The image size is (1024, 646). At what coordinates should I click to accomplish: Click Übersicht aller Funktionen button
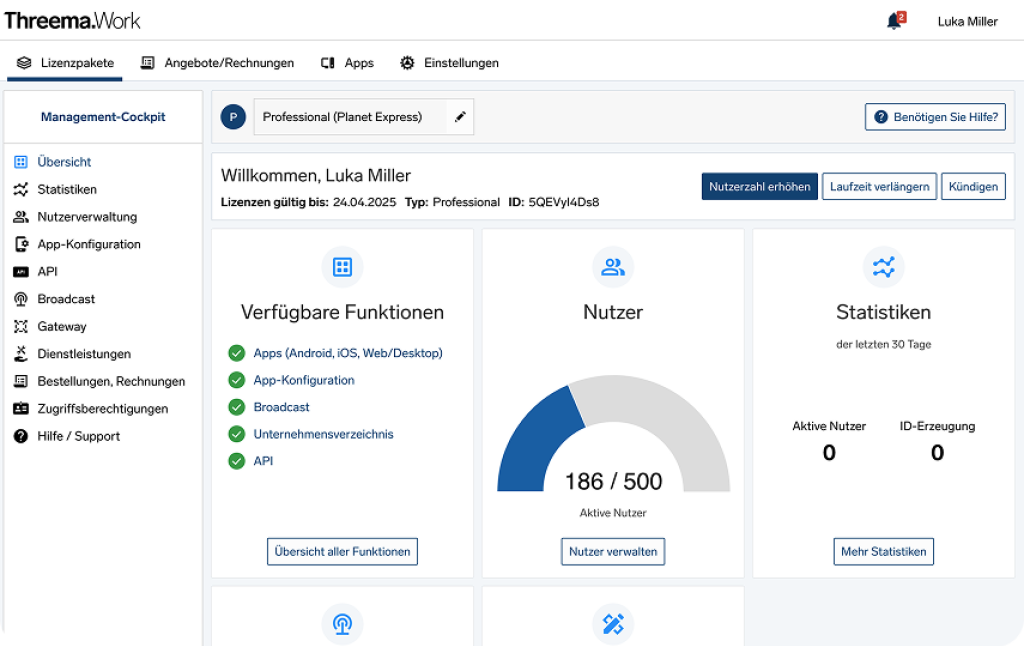[x=342, y=552]
